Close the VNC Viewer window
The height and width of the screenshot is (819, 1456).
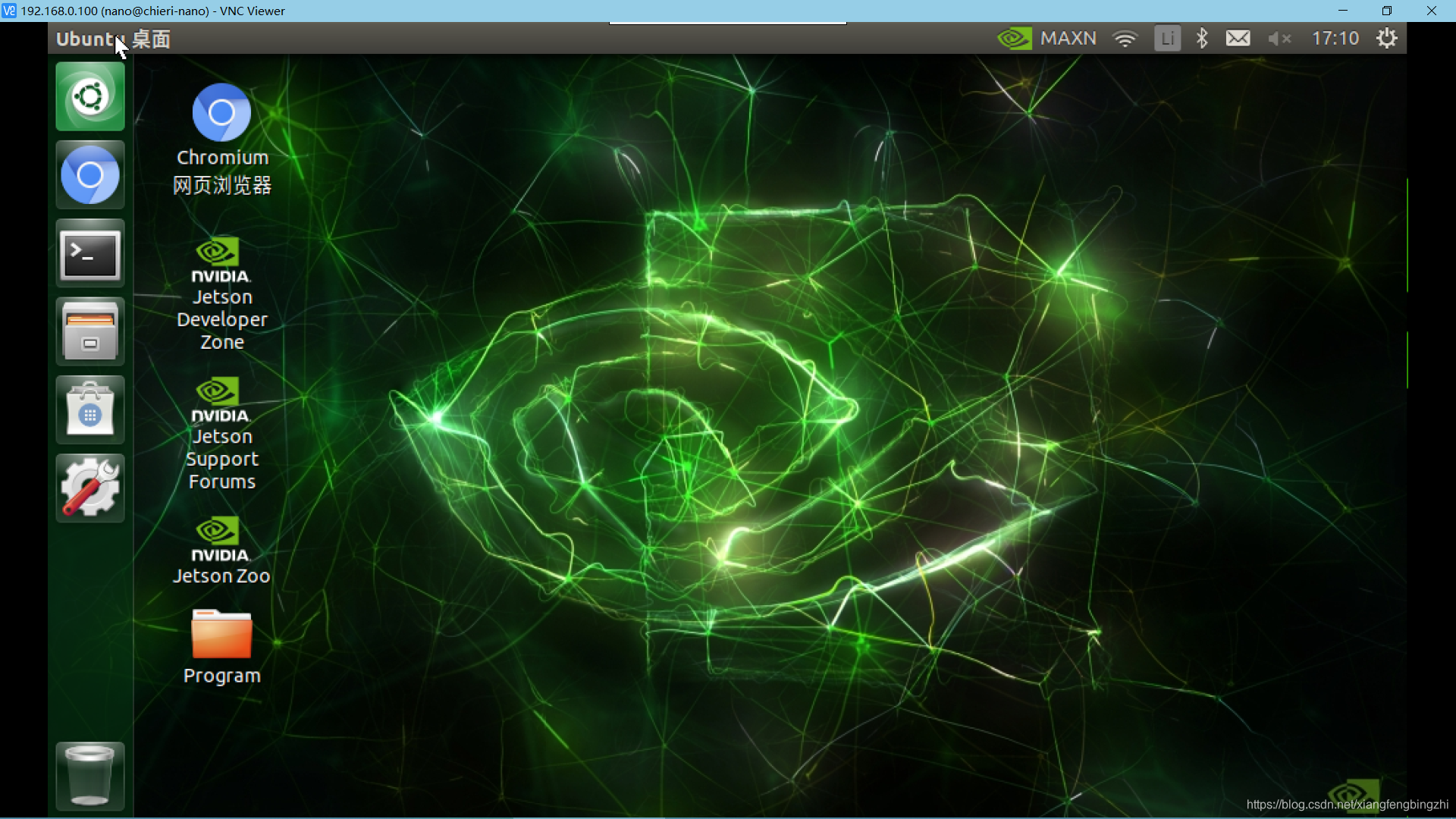click(x=1432, y=11)
